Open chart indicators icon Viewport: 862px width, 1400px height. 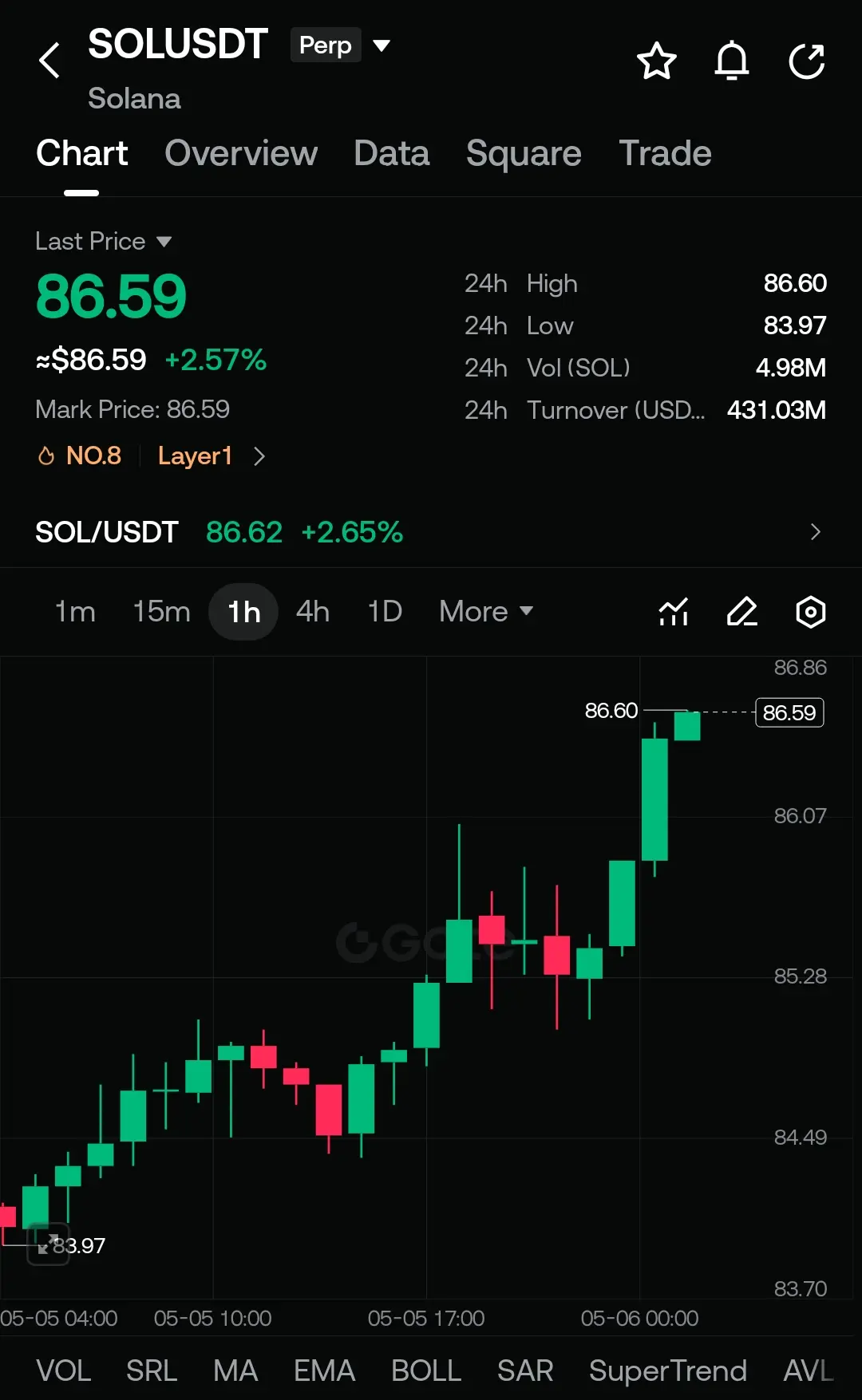pyautogui.click(x=674, y=612)
